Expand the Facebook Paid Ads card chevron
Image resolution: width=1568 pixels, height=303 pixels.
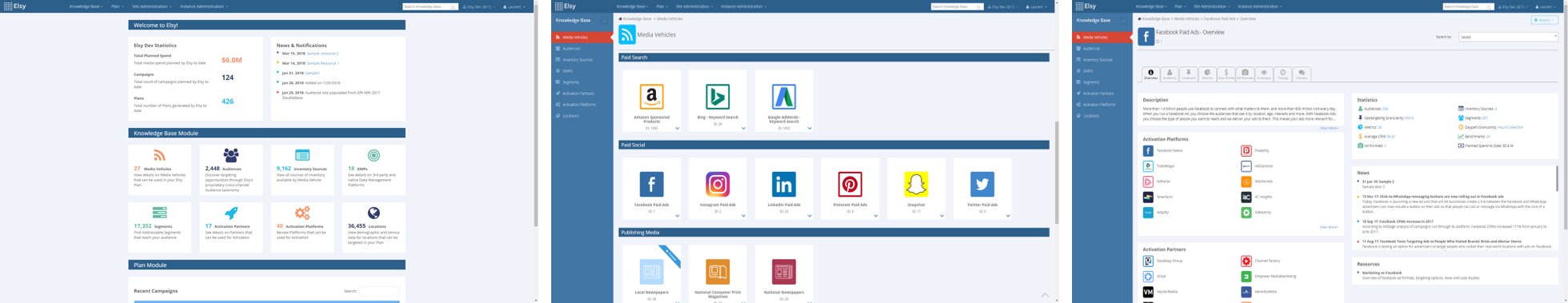pyautogui.click(x=677, y=216)
